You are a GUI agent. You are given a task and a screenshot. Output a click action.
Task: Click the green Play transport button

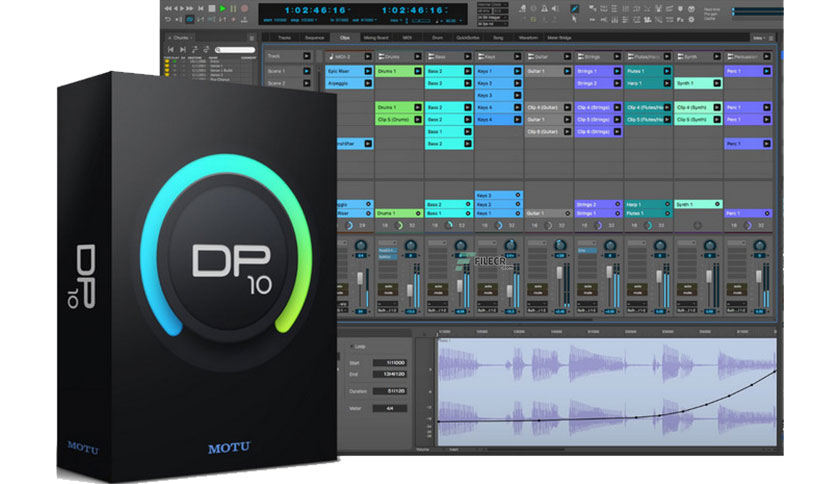(223, 9)
